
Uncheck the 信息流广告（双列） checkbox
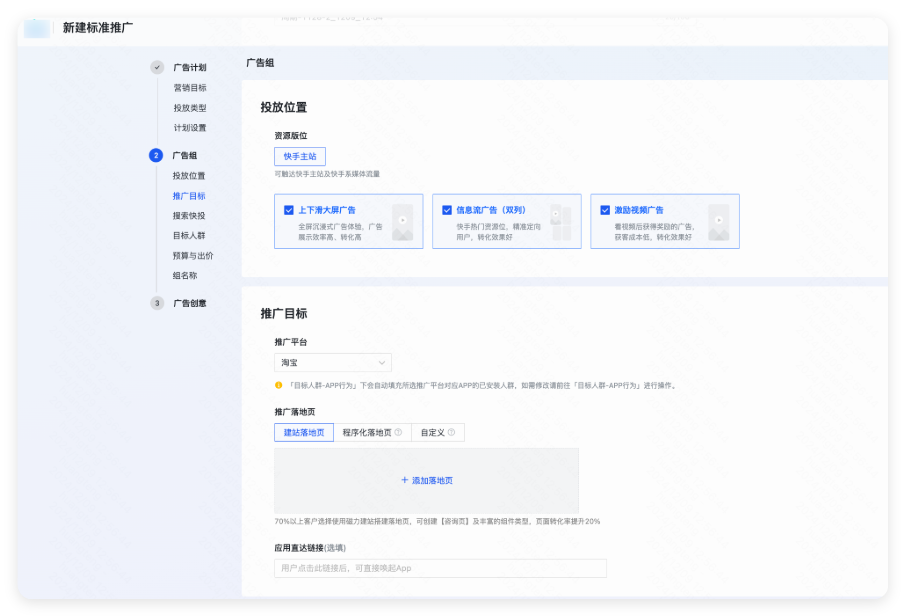[x=447, y=210]
